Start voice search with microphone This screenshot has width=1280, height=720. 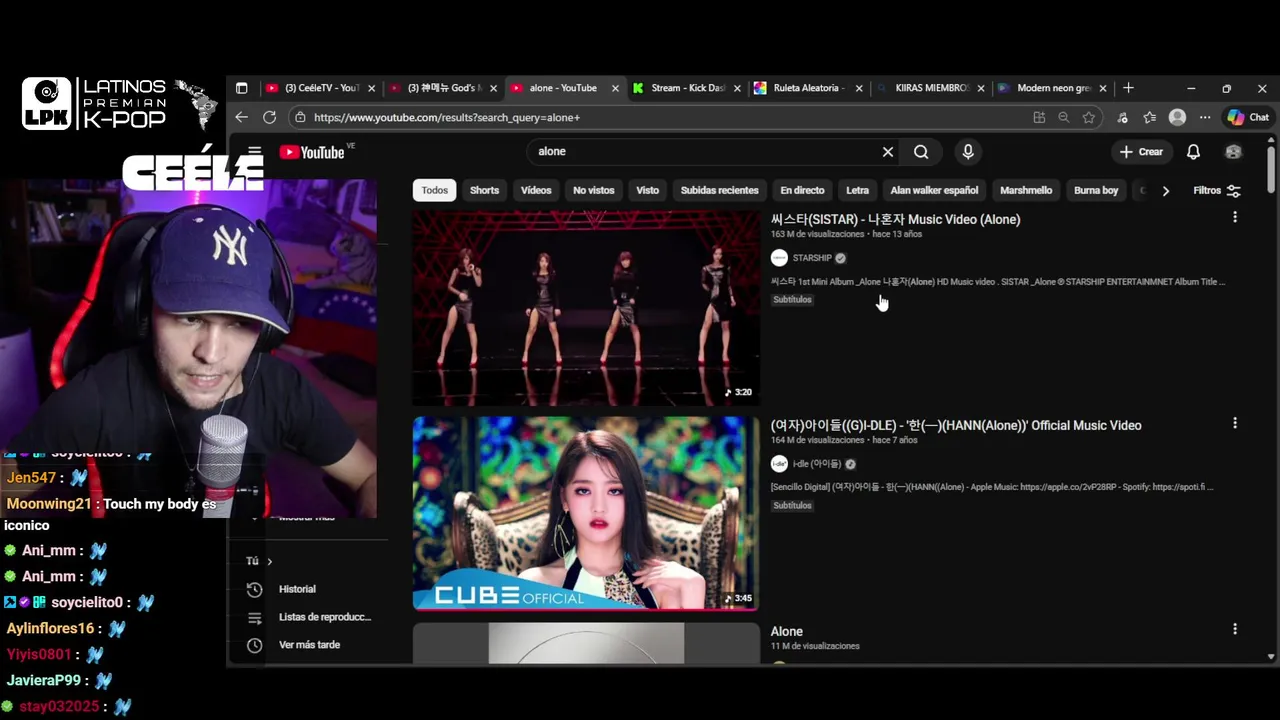tap(967, 152)
